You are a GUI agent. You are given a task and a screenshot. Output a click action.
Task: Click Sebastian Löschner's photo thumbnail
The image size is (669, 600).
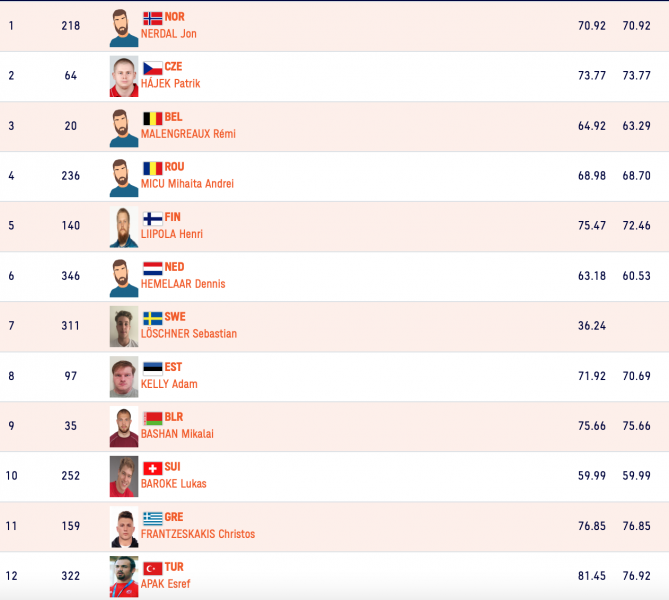pyautogui.click(x=124, y=327)
